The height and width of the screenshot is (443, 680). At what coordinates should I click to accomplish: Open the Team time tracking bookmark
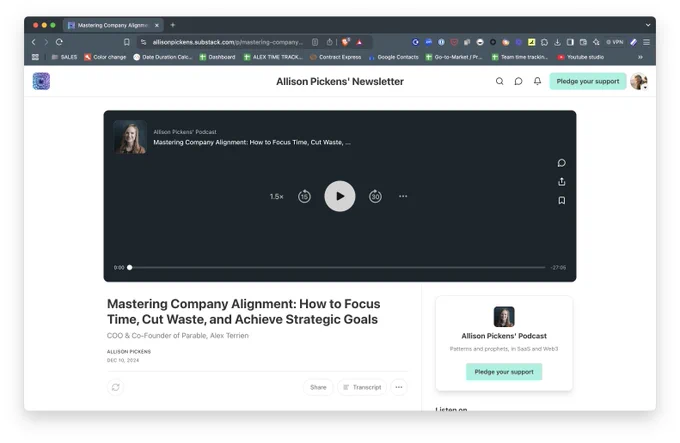coord(520,57)
